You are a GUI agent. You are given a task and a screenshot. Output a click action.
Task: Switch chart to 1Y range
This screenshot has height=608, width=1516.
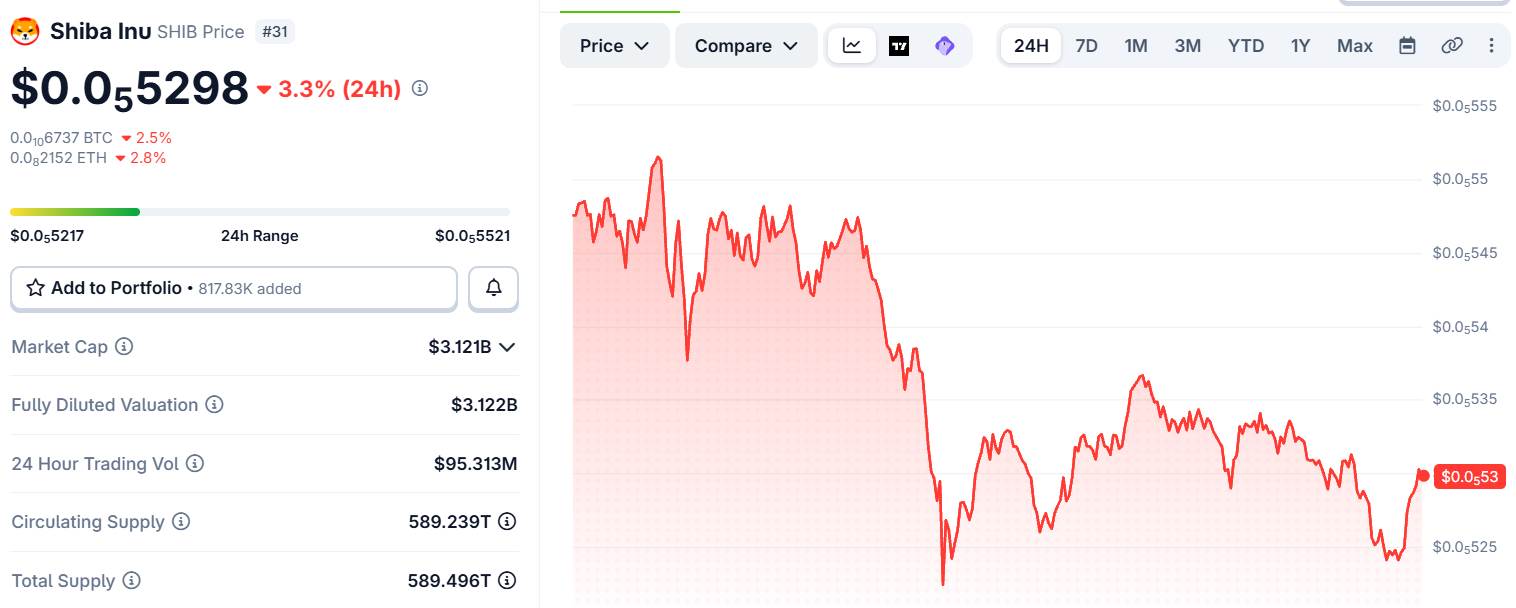click(1300, 46)
